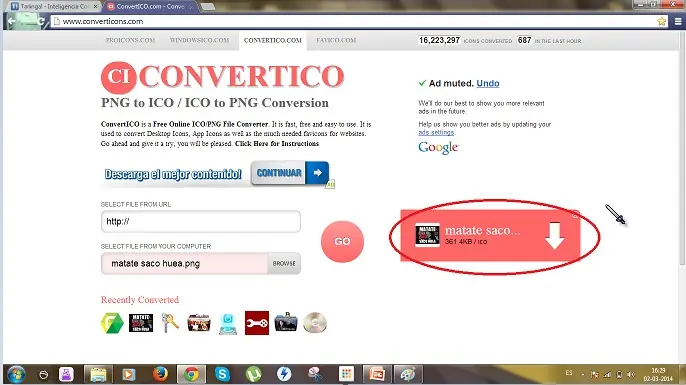Open the Windows Start menu orb
Viewport: 686px width, 385px height.
pyautogui.click(x=16, y=374)
